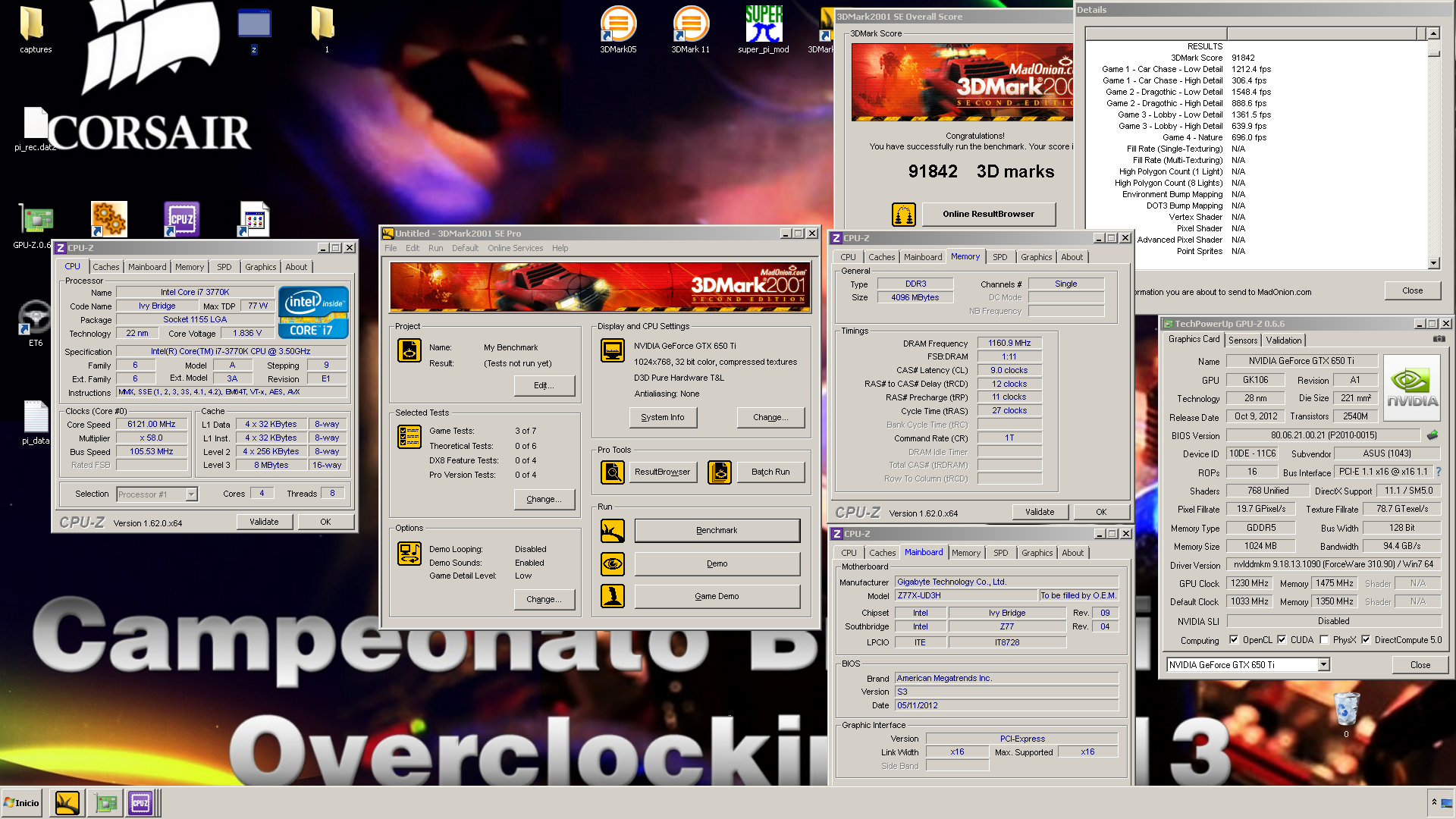The width and height of the screenshot is (1456, 819).
Task: Click the ResultBrowser magnifier icon
Action: coord(613,472)
